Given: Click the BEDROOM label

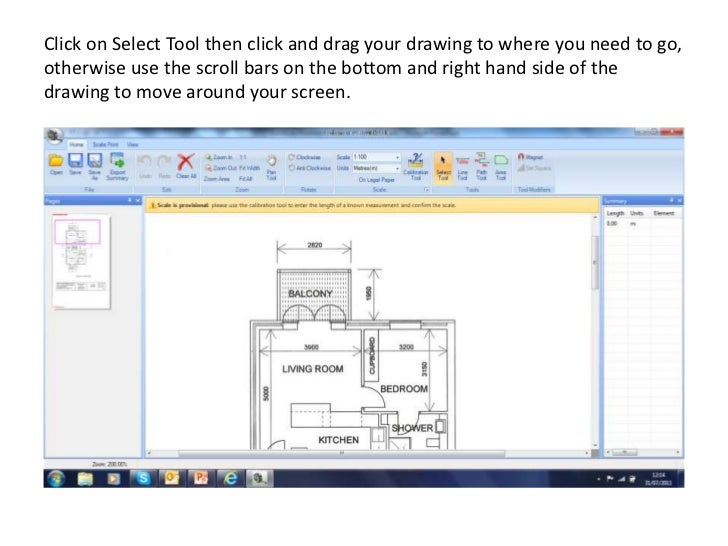Looking at the screenshot, I should click(x=403, y=389).
